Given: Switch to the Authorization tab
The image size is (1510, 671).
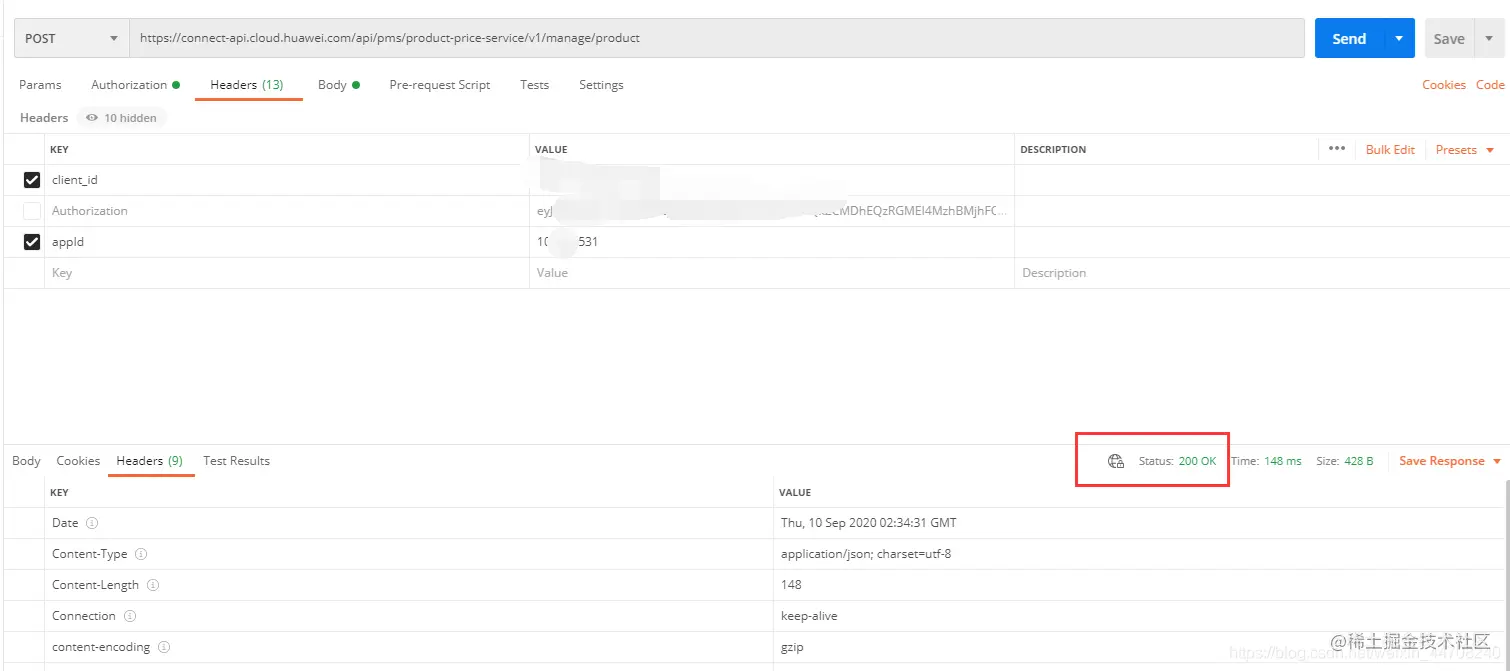Looking at the screenshot, I should (135, 85).
